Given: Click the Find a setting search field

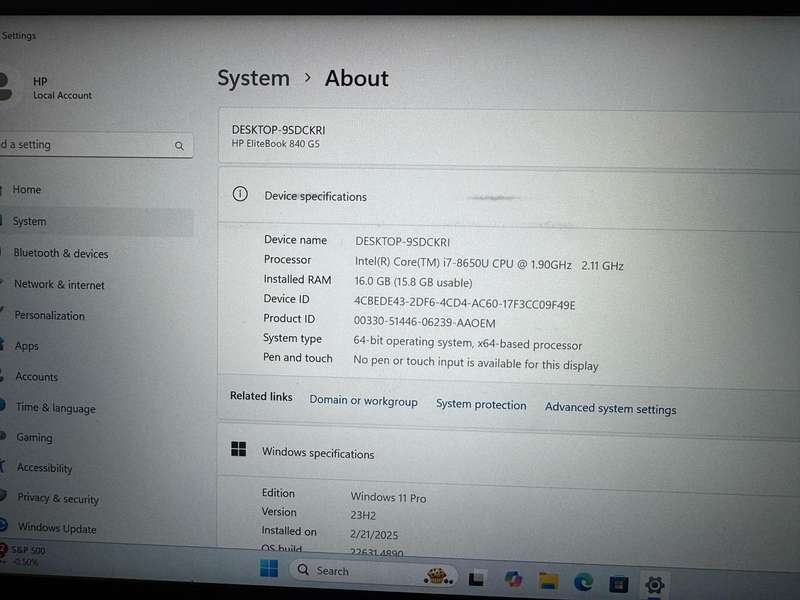Looking at the screenshot, I should tap(96, 145).
